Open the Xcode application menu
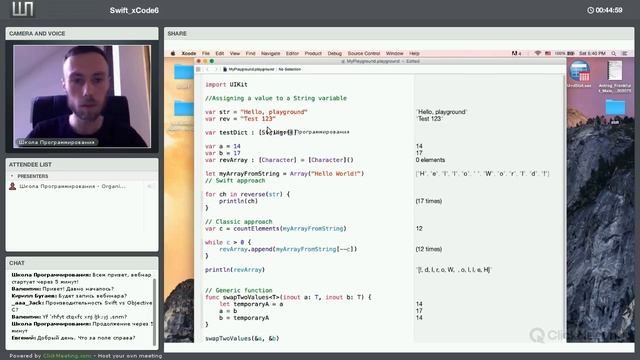The width and height of the screenshot is (640, 360). click(x=189, y=53)
